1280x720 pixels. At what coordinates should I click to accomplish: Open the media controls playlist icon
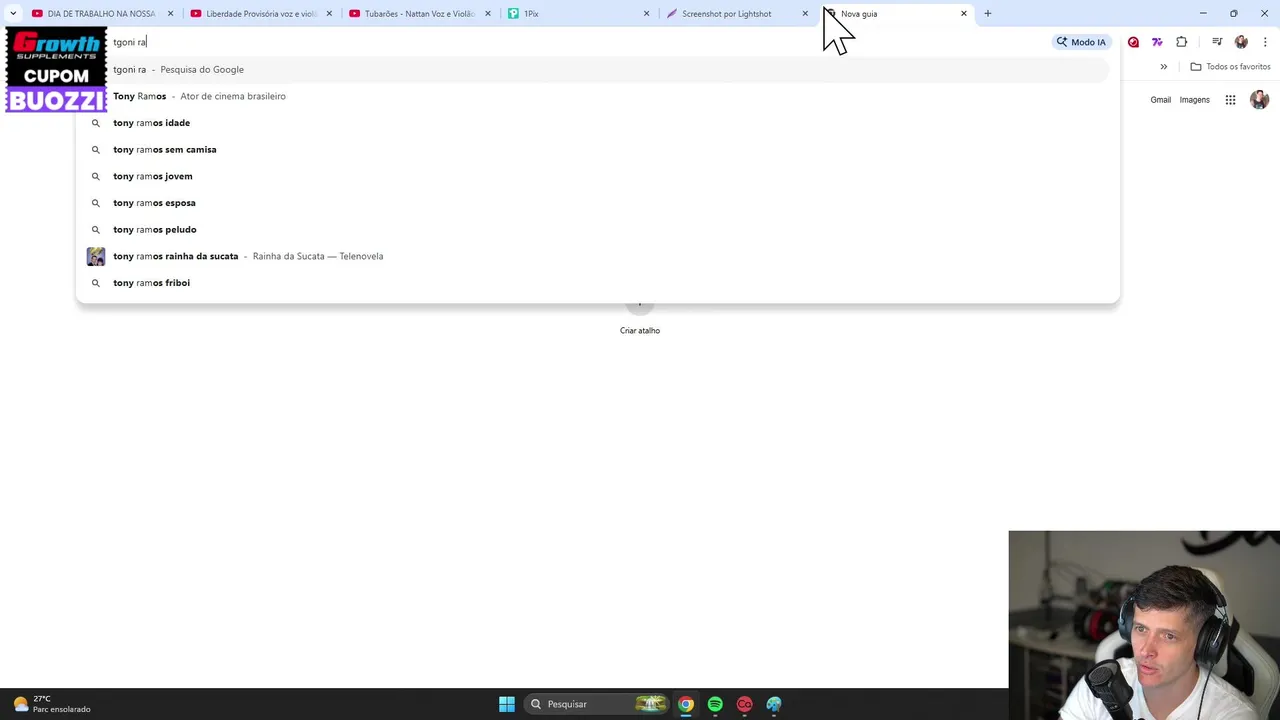[x=1217, y=42]
